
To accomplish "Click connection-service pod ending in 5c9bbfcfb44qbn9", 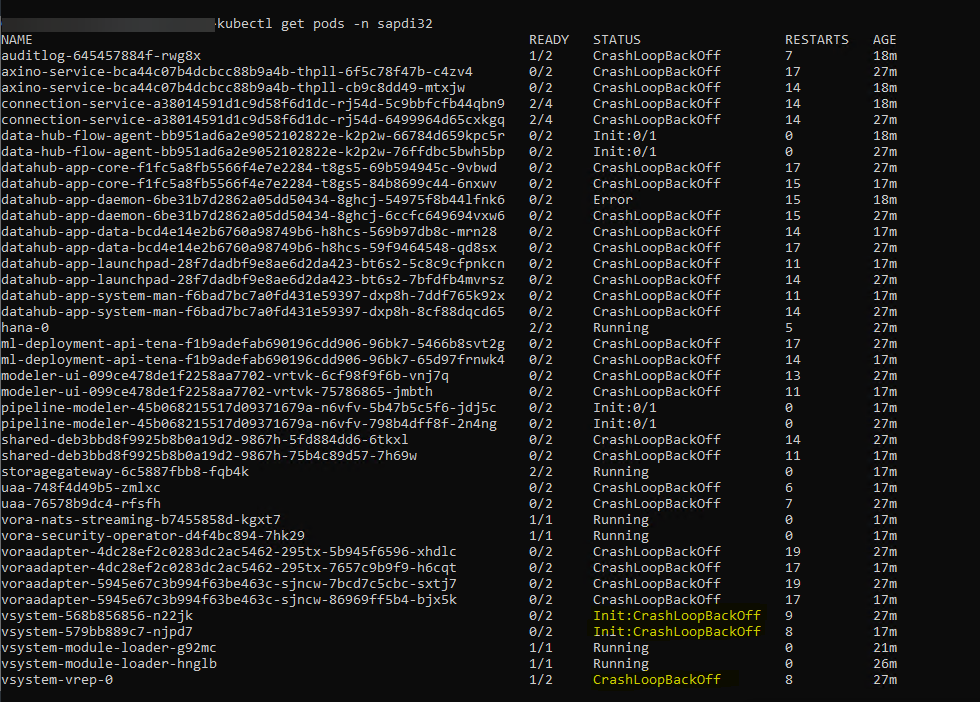I will point(253,104).
